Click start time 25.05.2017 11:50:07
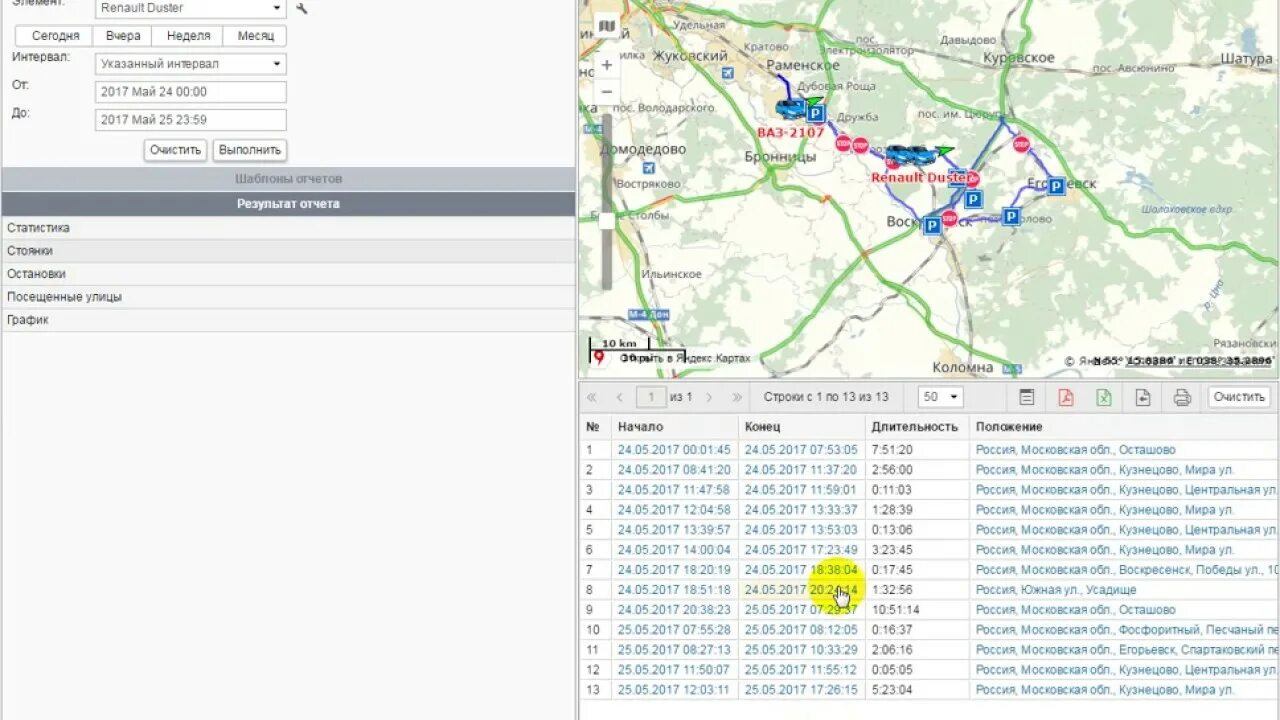Image resolution: width=1280 pixels, height=720 pixels. click(x=674, y=670)
